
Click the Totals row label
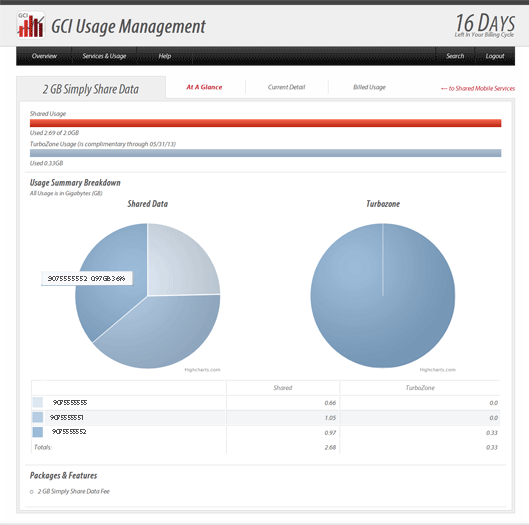click(43, 447)
